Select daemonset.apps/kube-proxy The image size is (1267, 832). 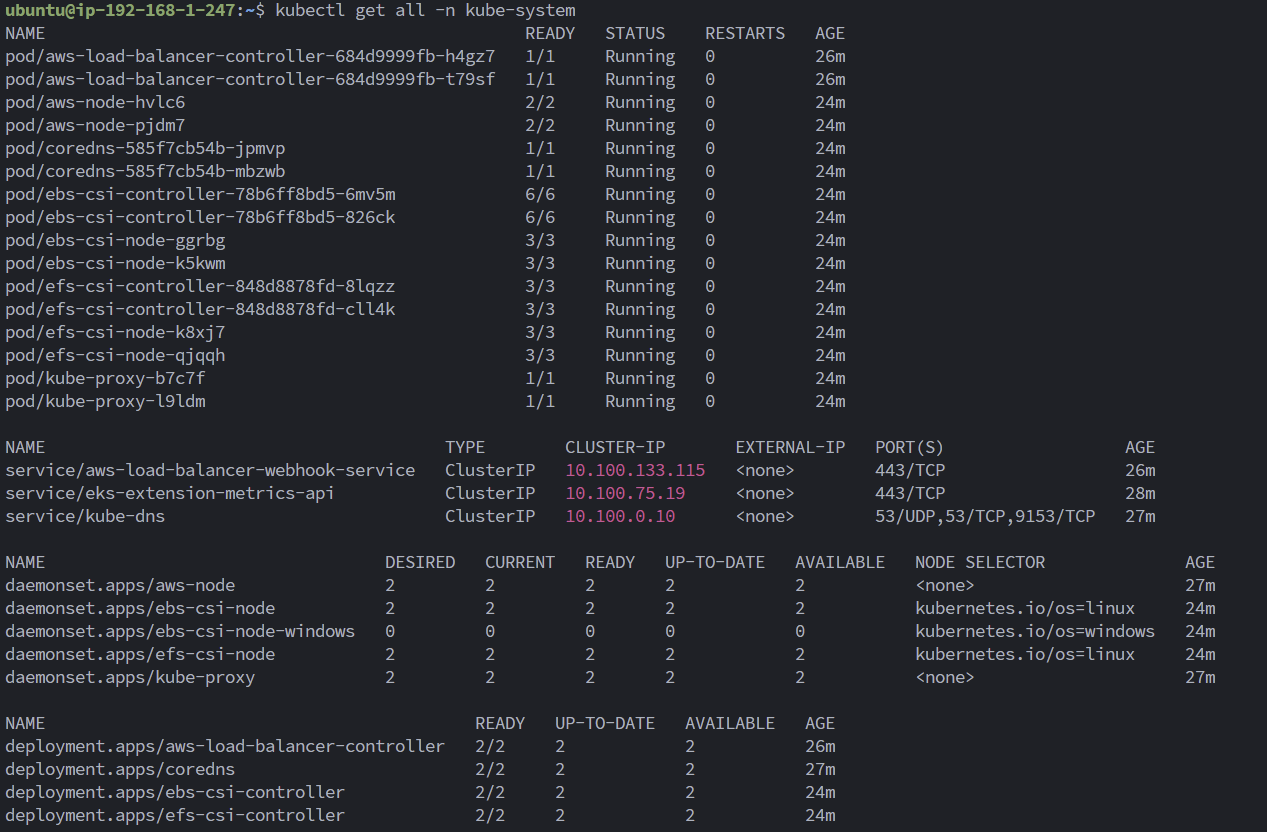tap(130, 677)
